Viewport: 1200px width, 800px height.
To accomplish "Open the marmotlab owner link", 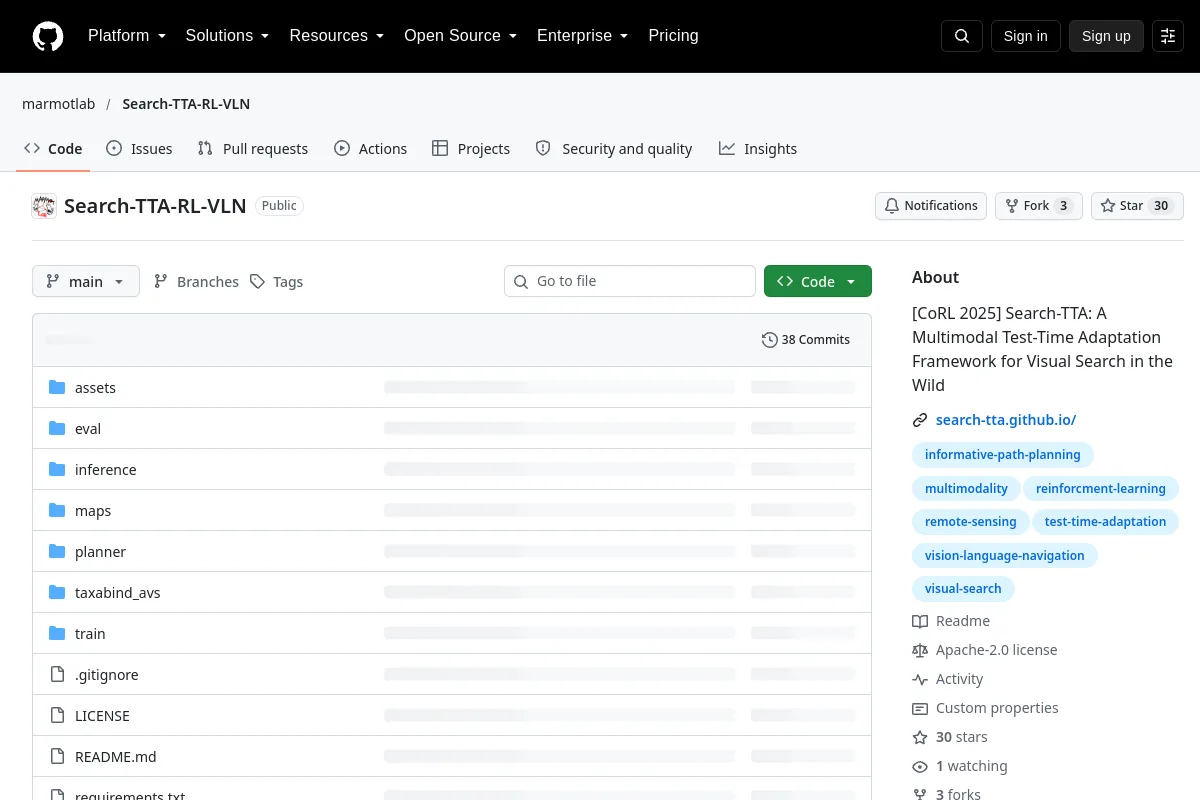I will 59,104.
